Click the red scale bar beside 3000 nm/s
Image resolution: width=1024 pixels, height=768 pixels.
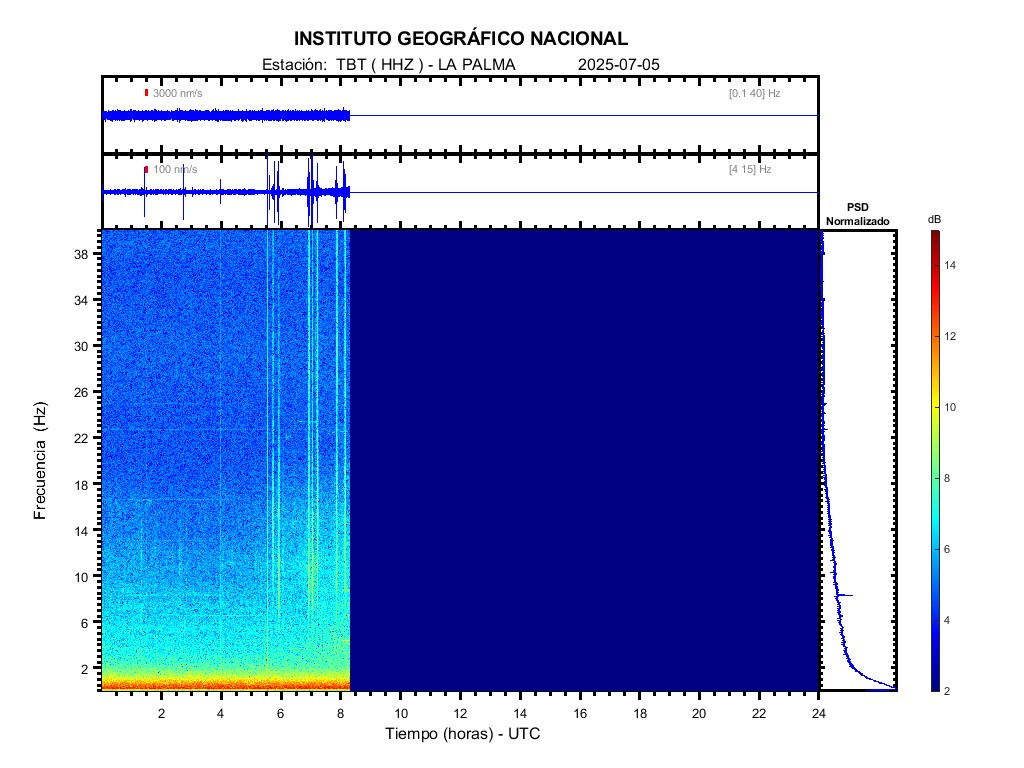pyautogui.click(x=146, y=93)
